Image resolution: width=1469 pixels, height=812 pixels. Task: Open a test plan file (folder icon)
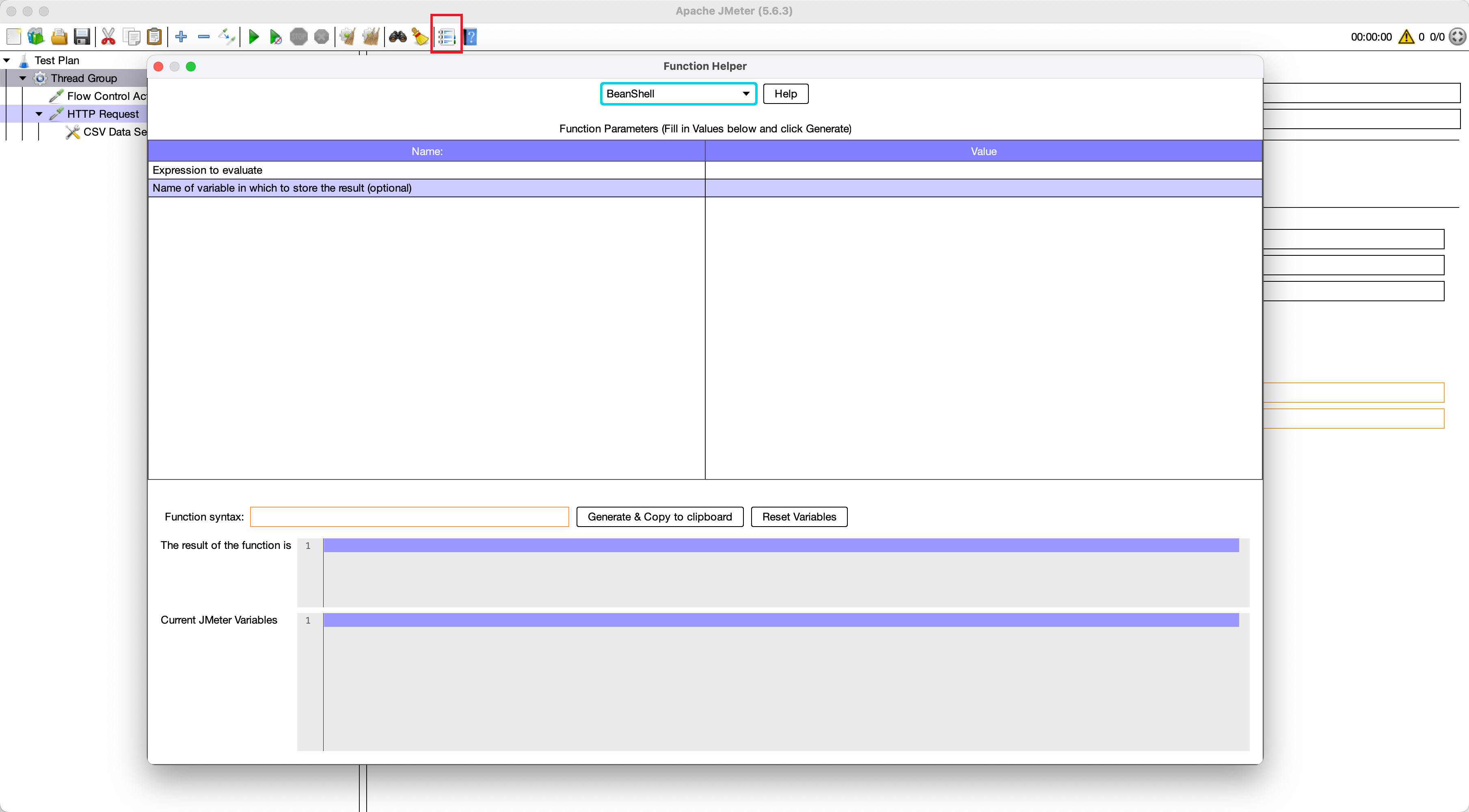click(x=59, y=37)
